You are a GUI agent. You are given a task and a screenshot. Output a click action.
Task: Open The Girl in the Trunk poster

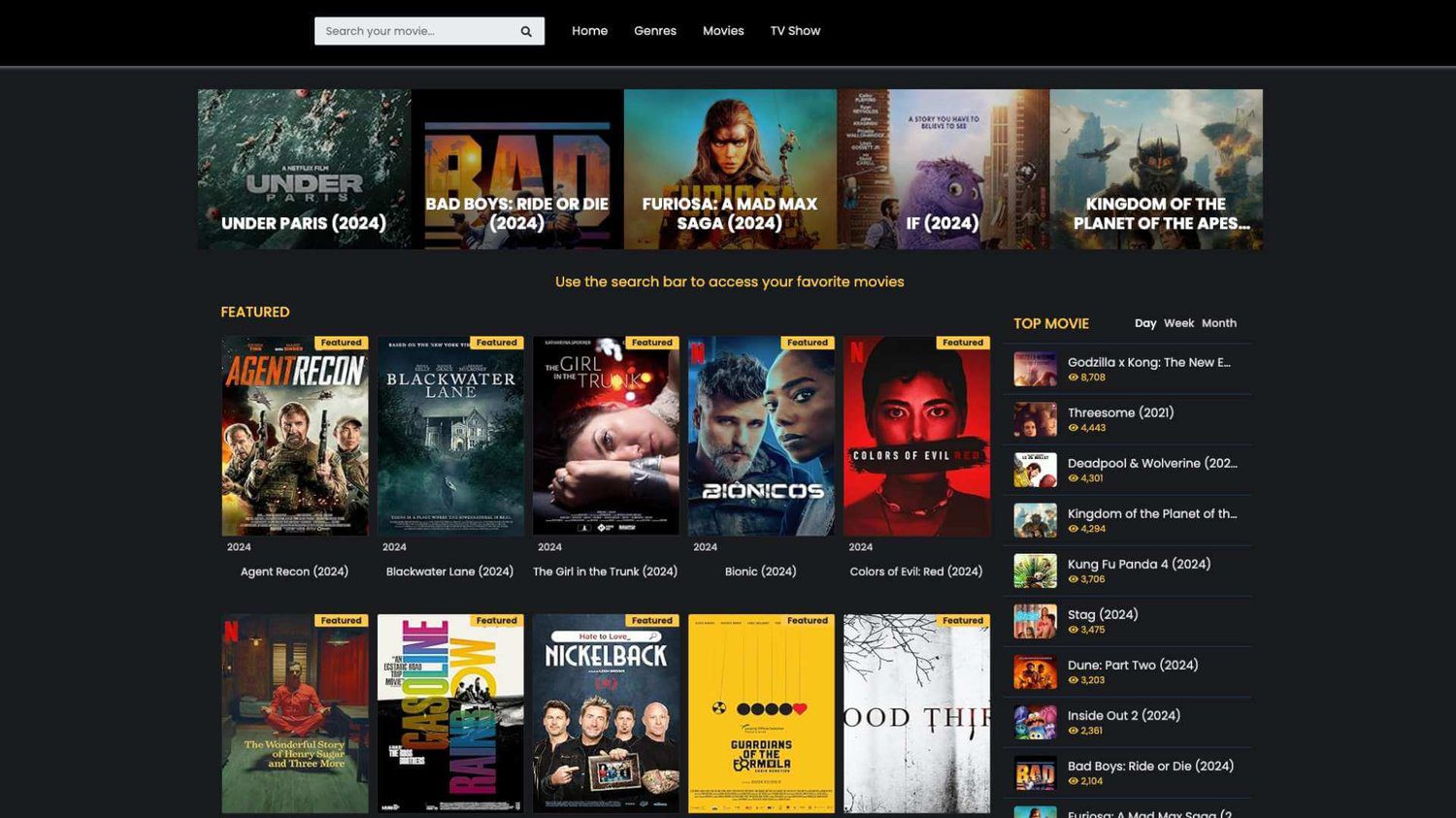tap(606, 436)
